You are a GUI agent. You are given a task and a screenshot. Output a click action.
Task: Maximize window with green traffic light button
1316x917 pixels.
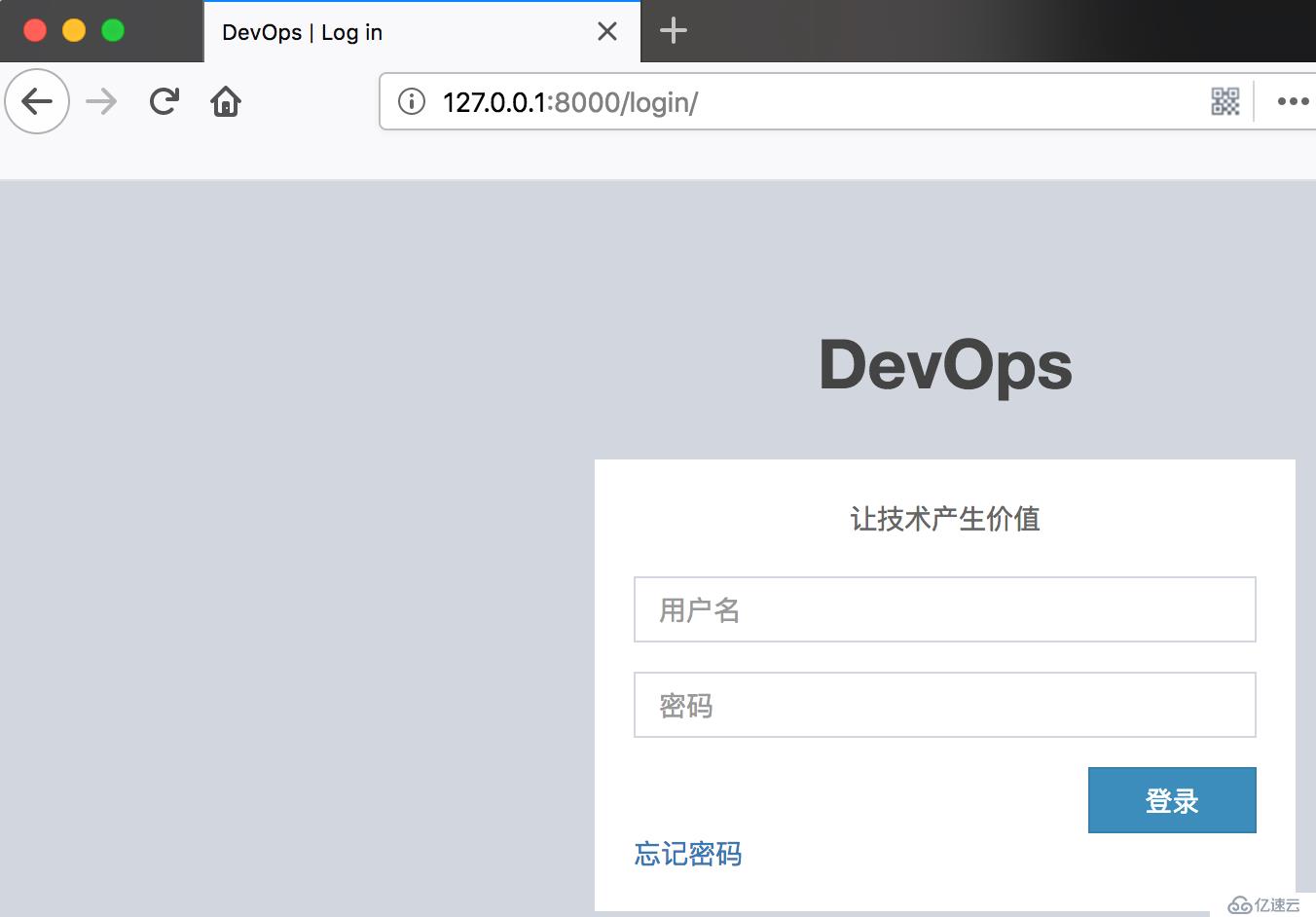tap(113, 30)
